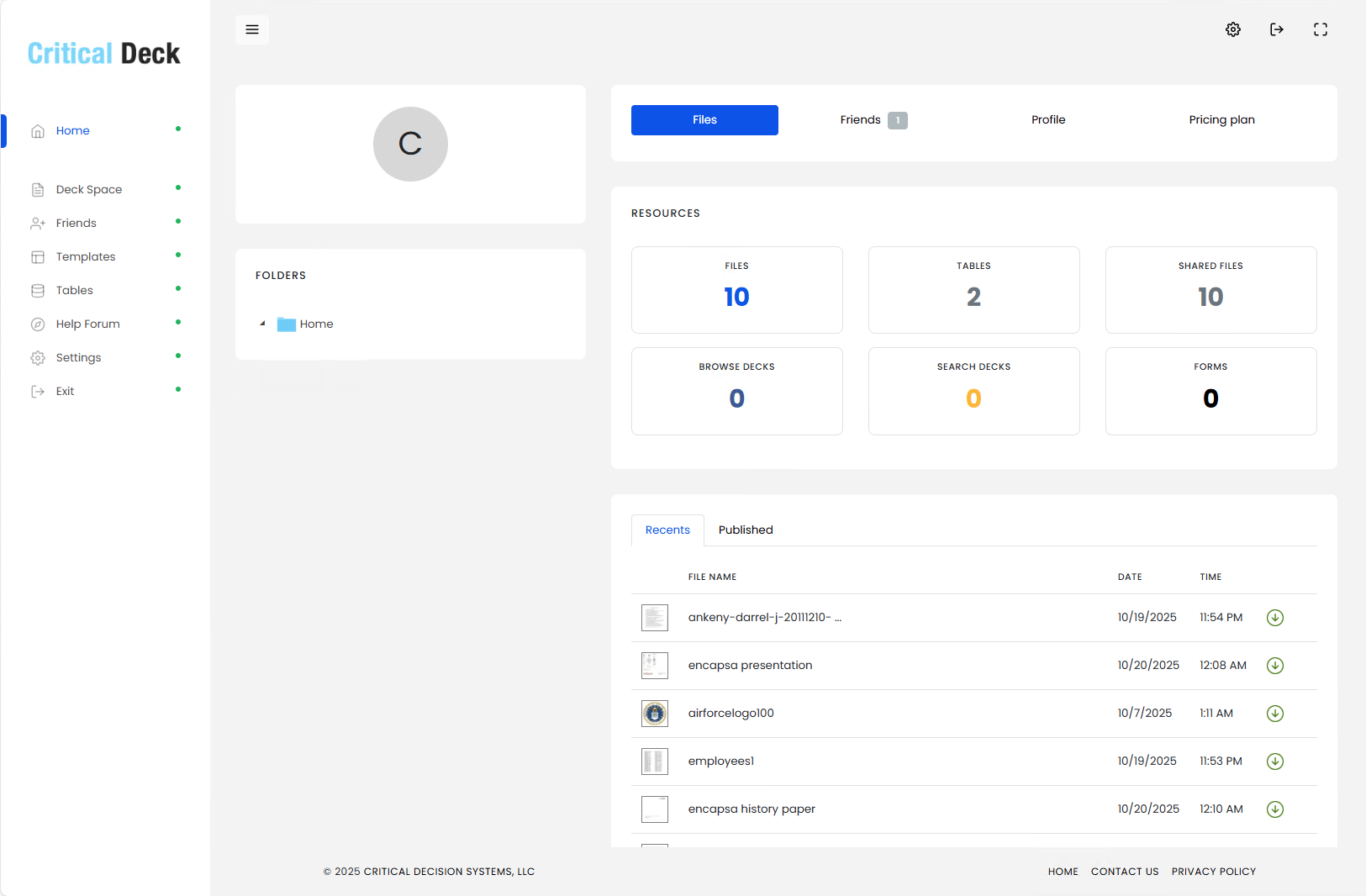Select the Home folder in Folders
Viewport: 1366px width, 896px height.
316,324
